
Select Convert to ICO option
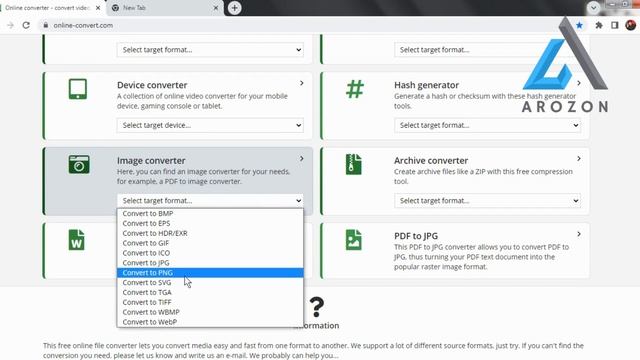(x=210, y=253)
